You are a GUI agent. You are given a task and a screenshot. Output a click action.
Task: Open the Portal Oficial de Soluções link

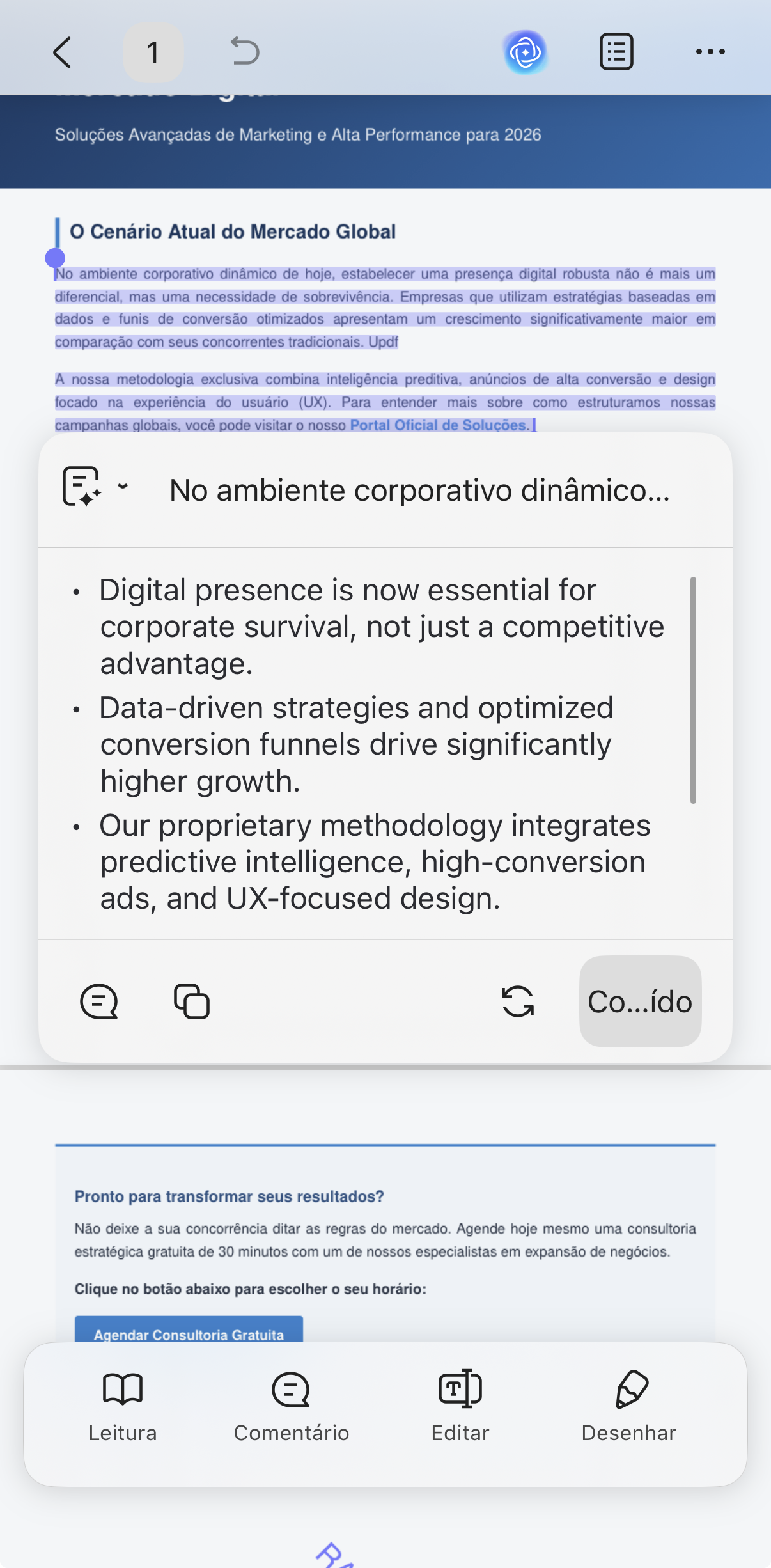(x=440, y=425)
